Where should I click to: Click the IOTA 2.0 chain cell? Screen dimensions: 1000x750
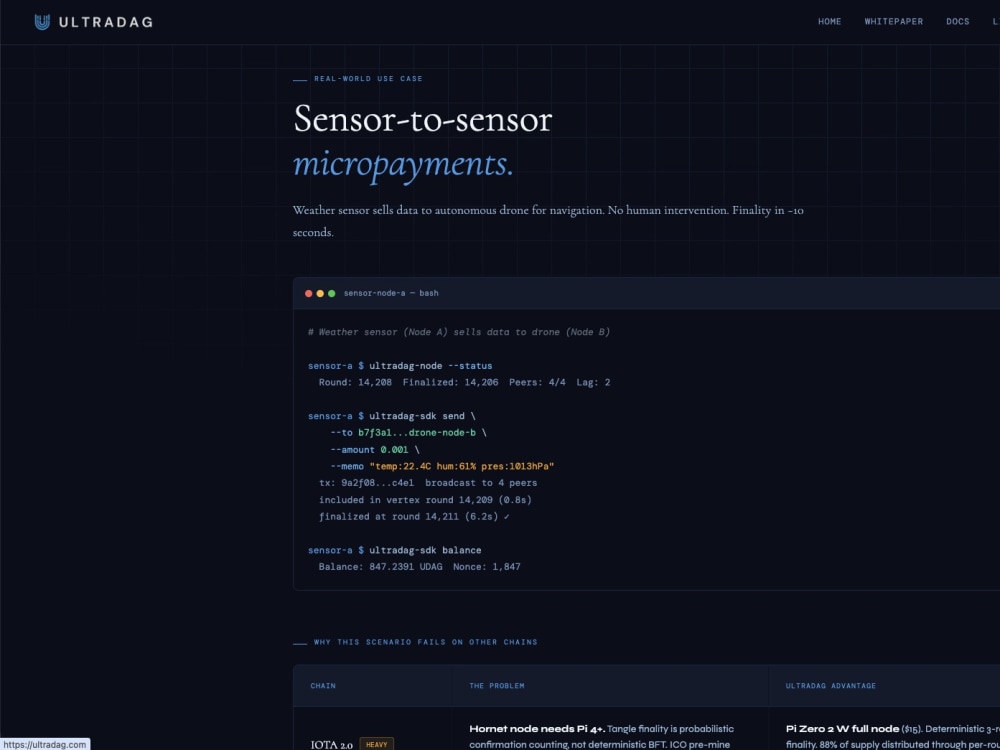(x=332, y=744)
